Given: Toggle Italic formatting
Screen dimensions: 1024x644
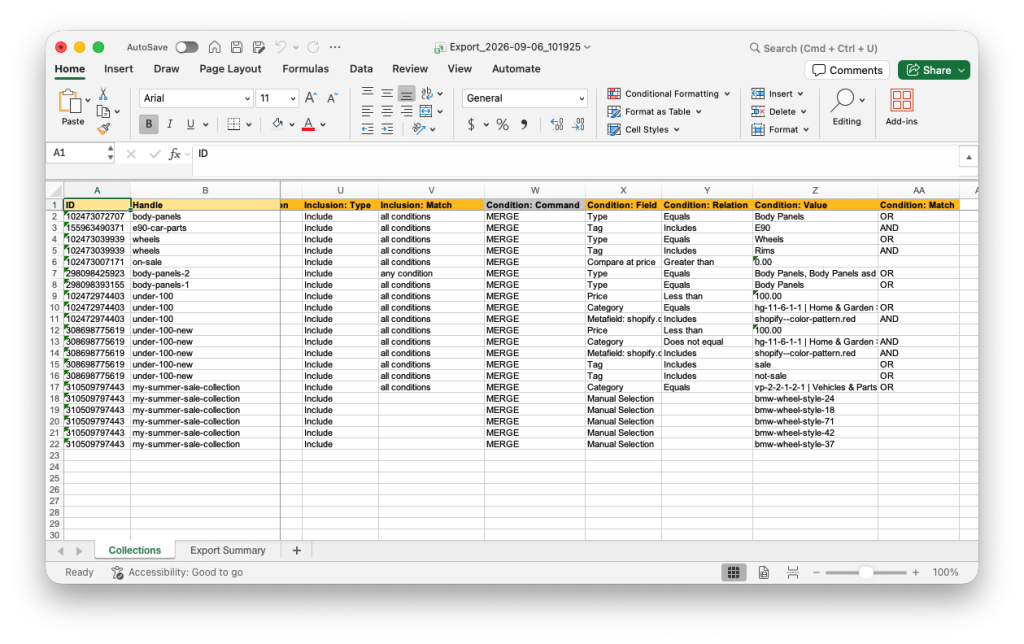Looking at the screenshot, I should [x=170, y=124].
